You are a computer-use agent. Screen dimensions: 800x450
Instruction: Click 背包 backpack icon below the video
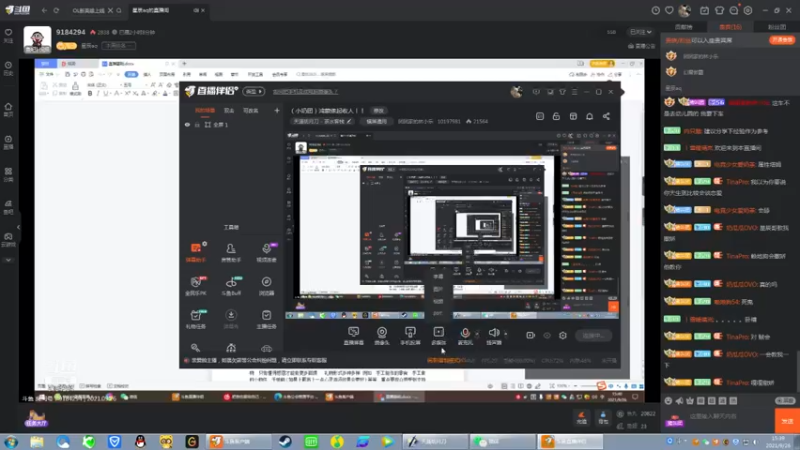pos(603,418)
